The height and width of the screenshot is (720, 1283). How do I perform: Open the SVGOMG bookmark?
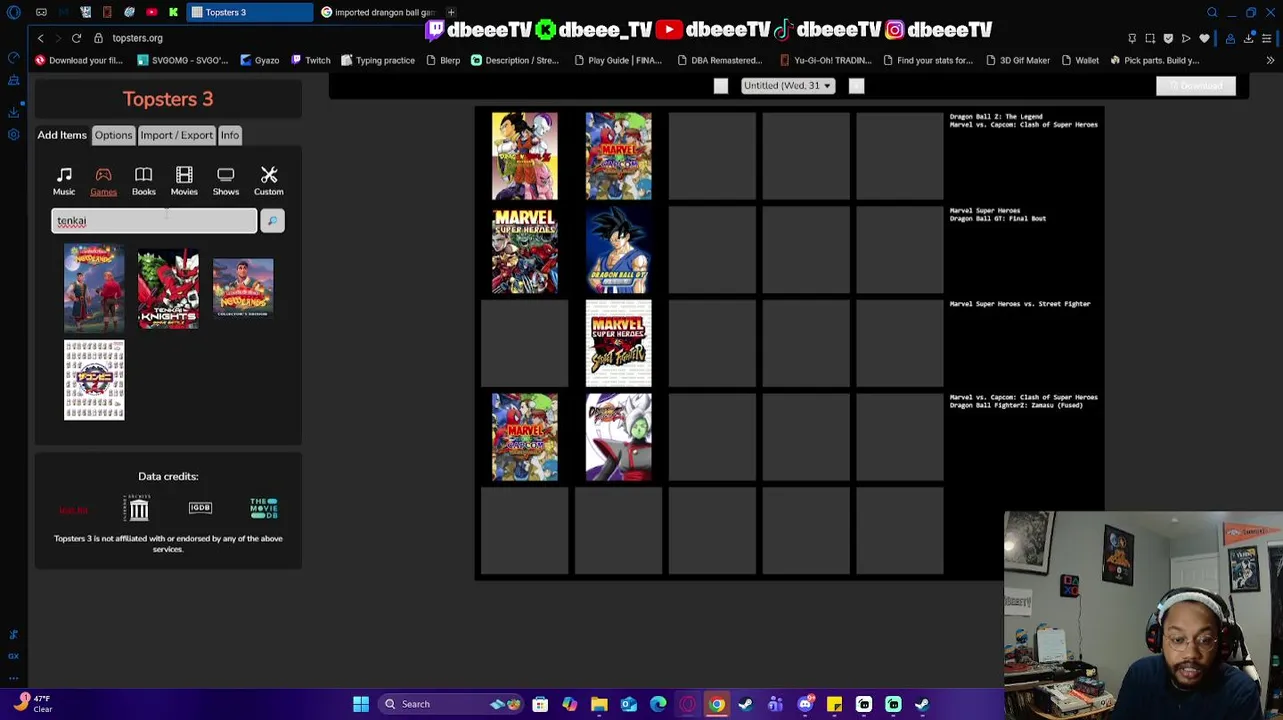pyautogui.click(x=182, y=60)
